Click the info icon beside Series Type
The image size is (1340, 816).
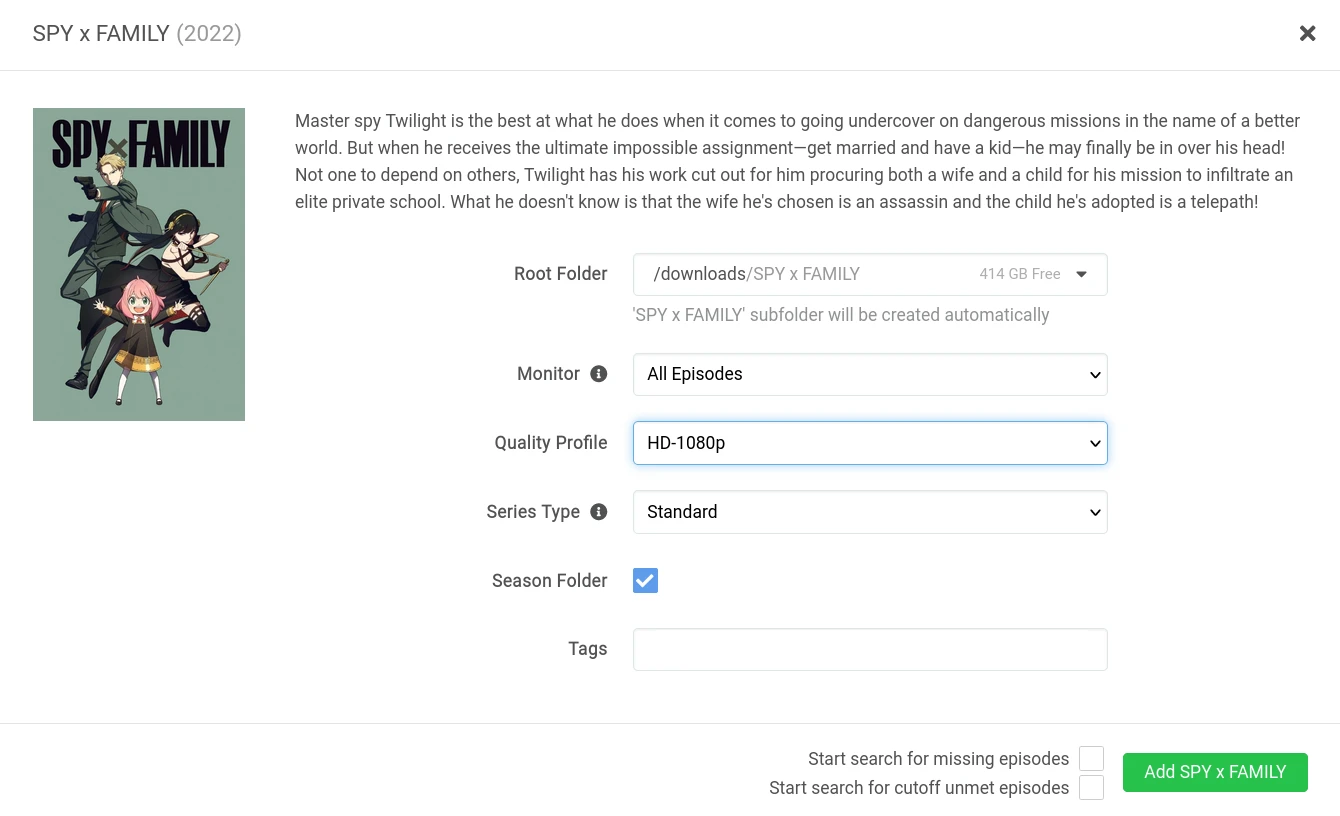(x=599, y=512)
